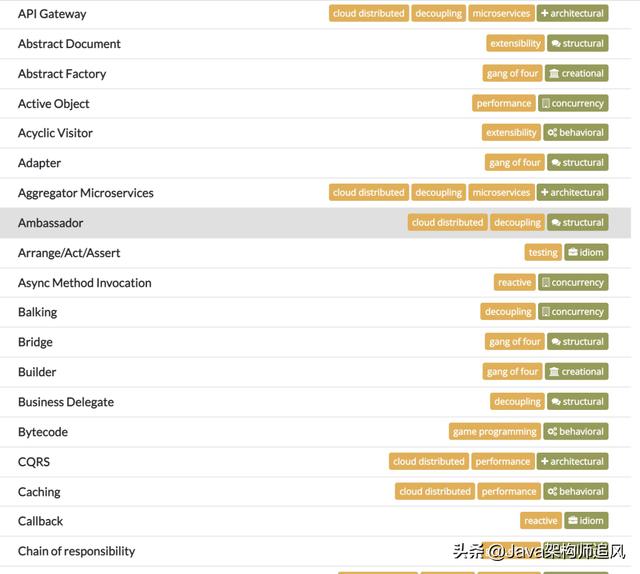Screen dimensions: 640x574
Task: Open the Chain of responsibility pattern
Action: (76, 551)
